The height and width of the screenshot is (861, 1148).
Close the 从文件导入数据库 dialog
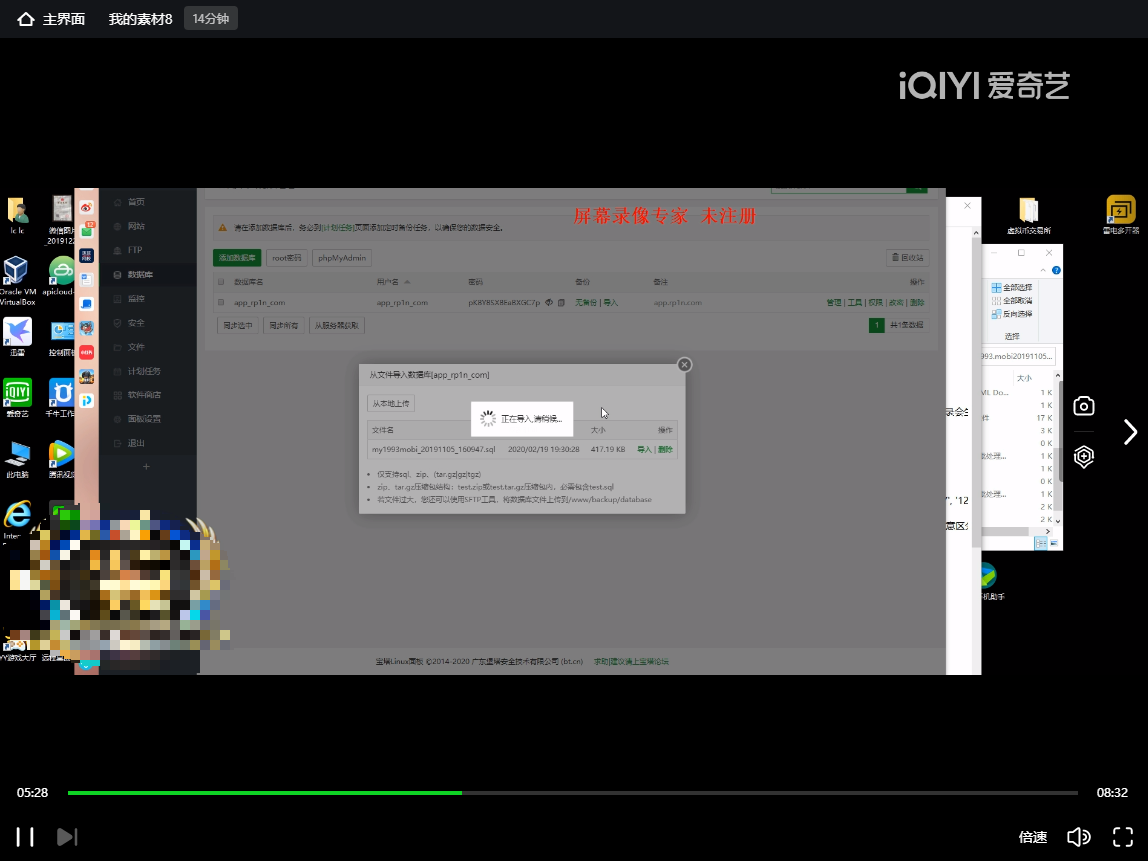(685, 365)
